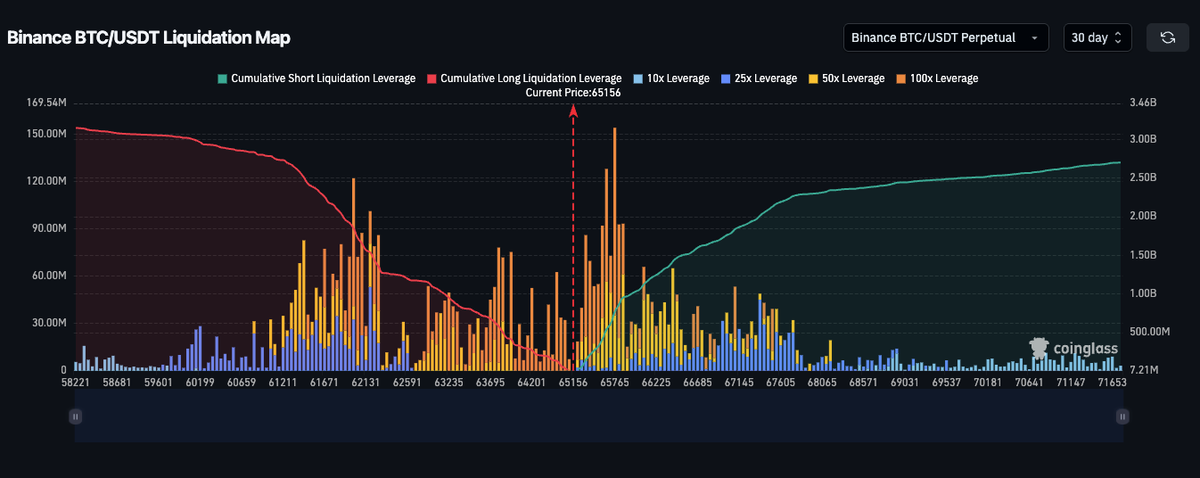Click the left handle of zoom slider

pyautogui.click(x=75, y=416)
